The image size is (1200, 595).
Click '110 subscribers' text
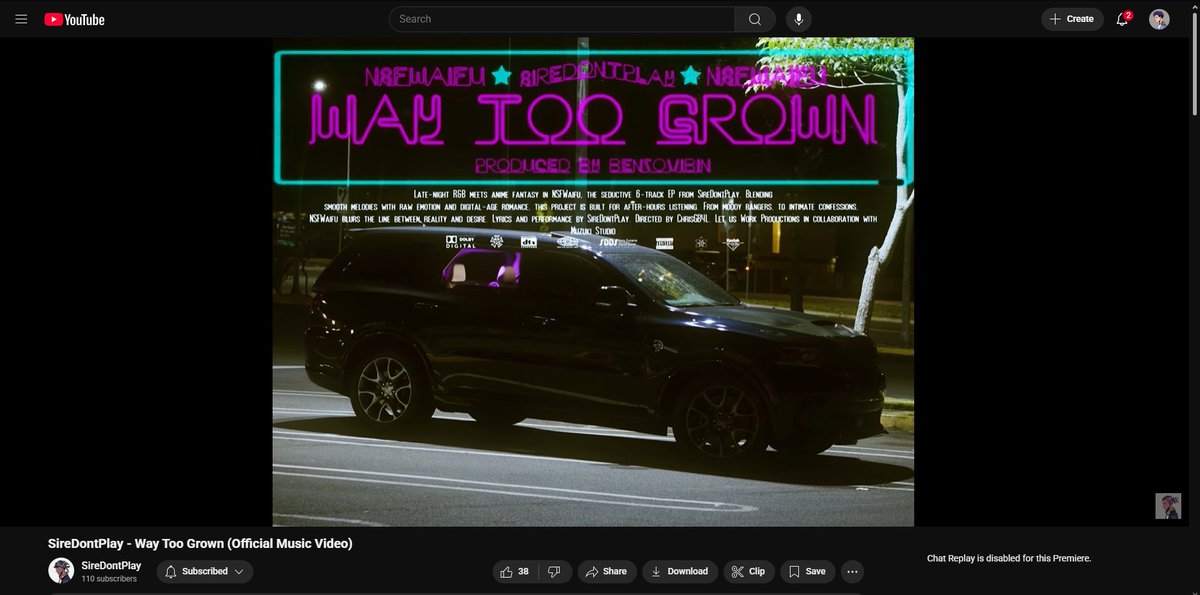tap(109, 579)
